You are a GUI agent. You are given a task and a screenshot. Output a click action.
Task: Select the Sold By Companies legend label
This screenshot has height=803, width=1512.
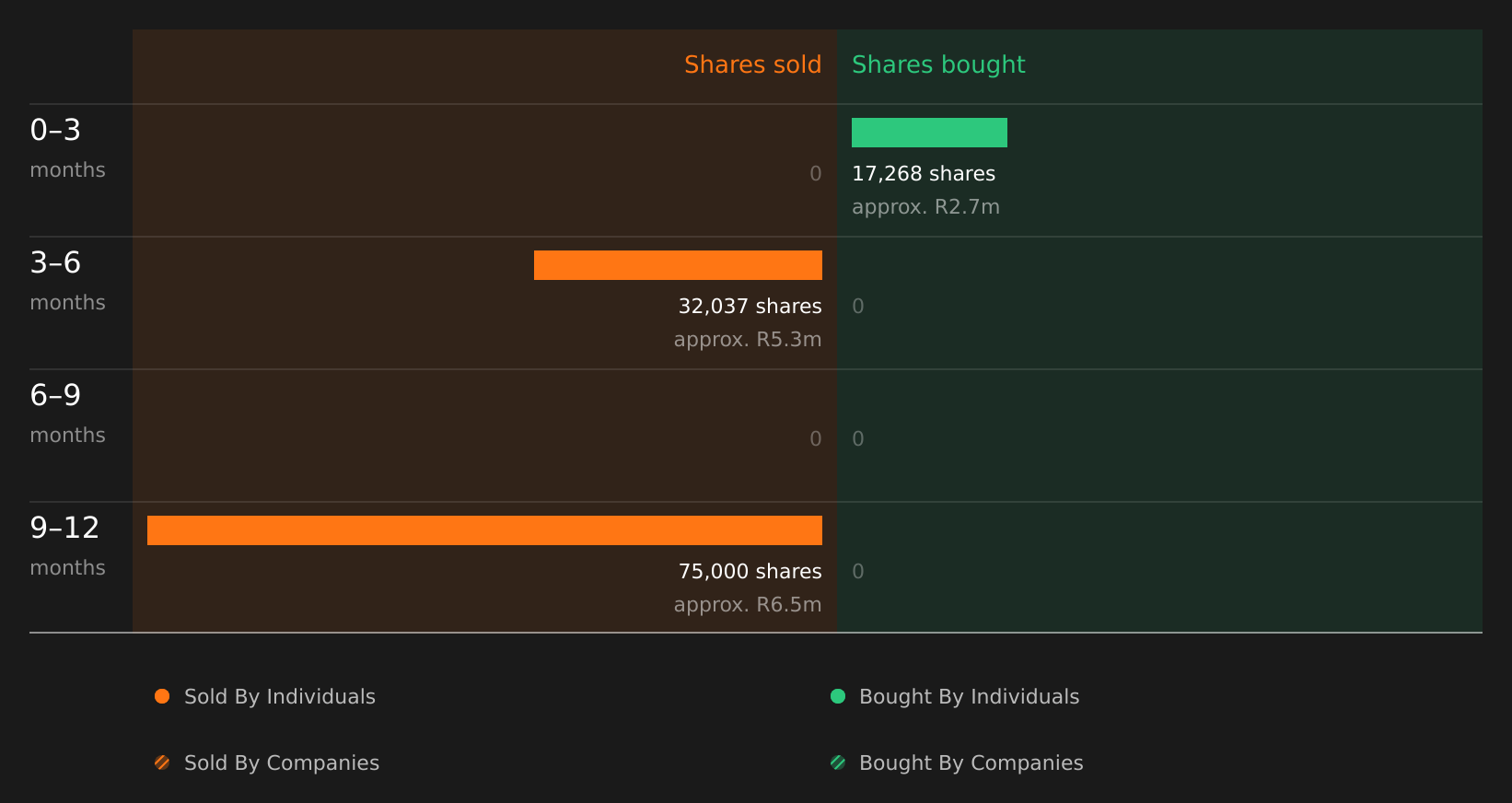click(x=282, y=763)
